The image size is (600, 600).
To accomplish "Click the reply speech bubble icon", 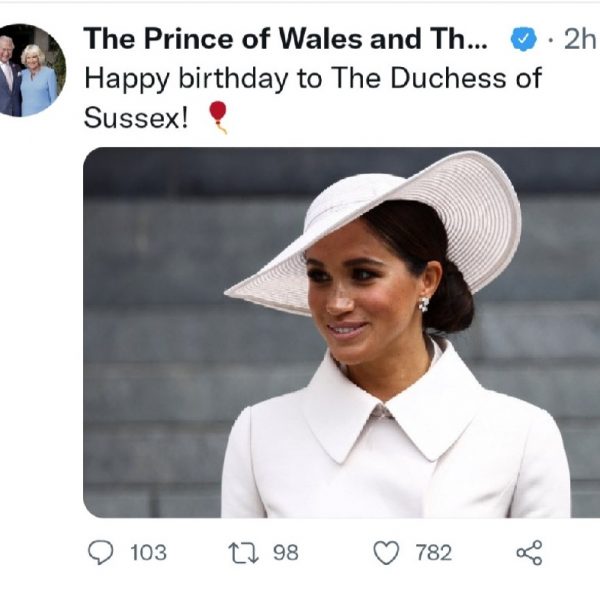I will [x=100, y=552].
